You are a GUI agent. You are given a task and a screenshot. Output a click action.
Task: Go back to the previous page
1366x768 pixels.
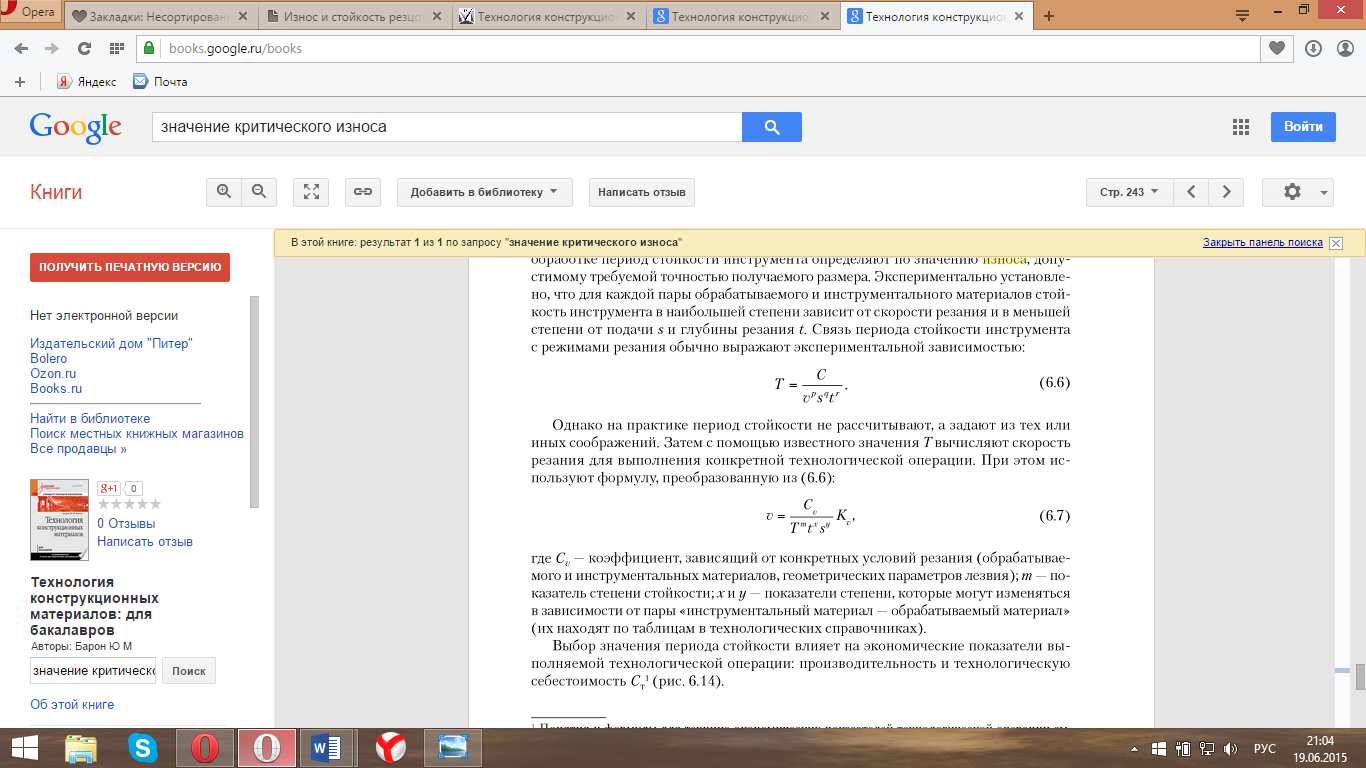tap(22, 48)
